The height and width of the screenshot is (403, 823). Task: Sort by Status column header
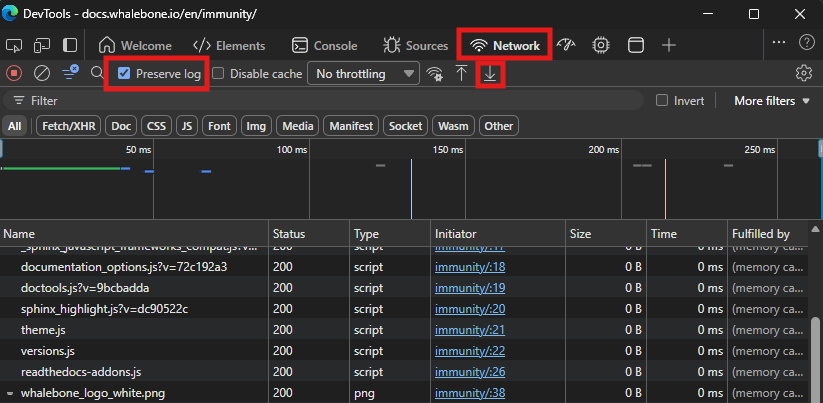tap(309, 234)
